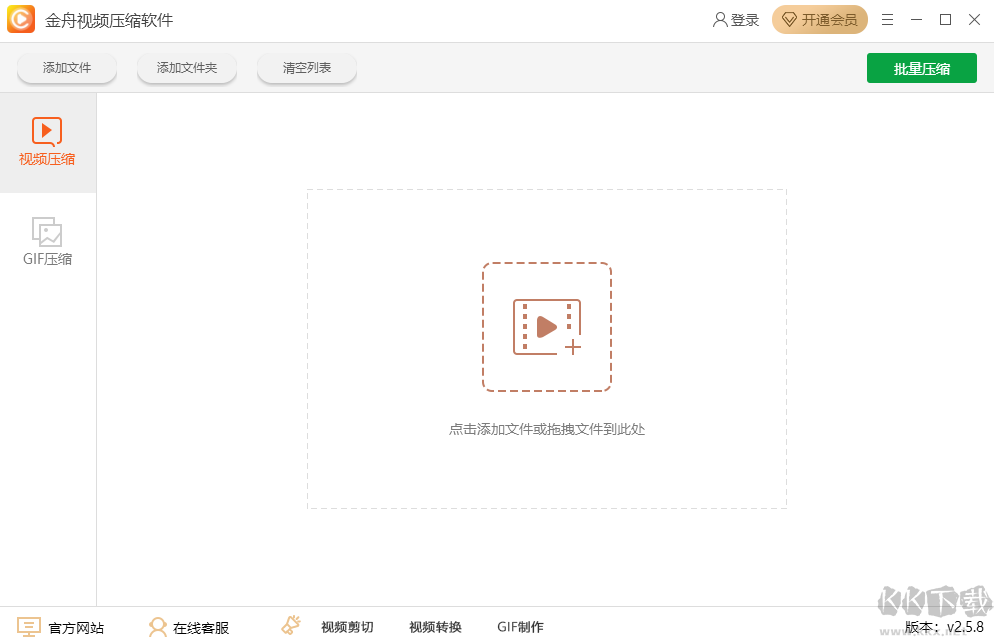The image size is (994, 638).
Task: Click the diamond VIP icon in 开通会员
Action: (790, 19)
